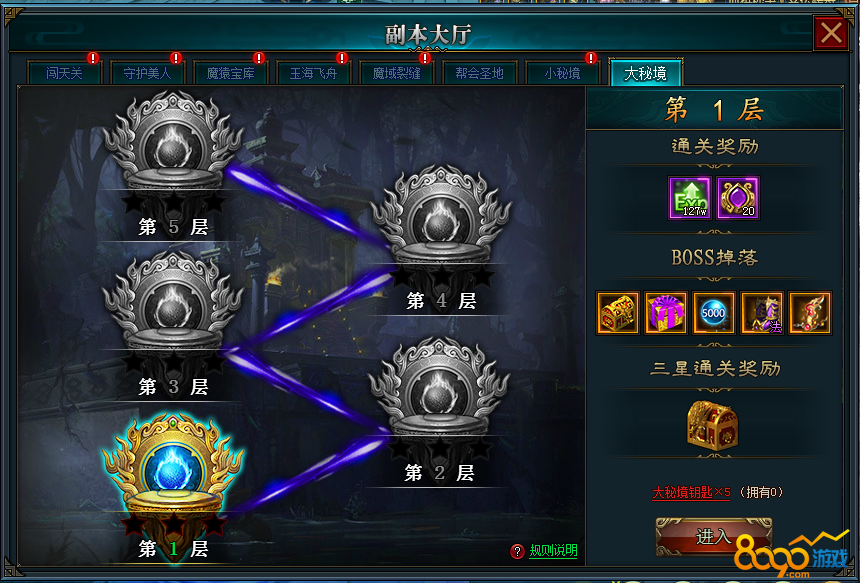Switch to the 魔猿宝库 tab
This screenshot has width=860, height=583.
230,73
